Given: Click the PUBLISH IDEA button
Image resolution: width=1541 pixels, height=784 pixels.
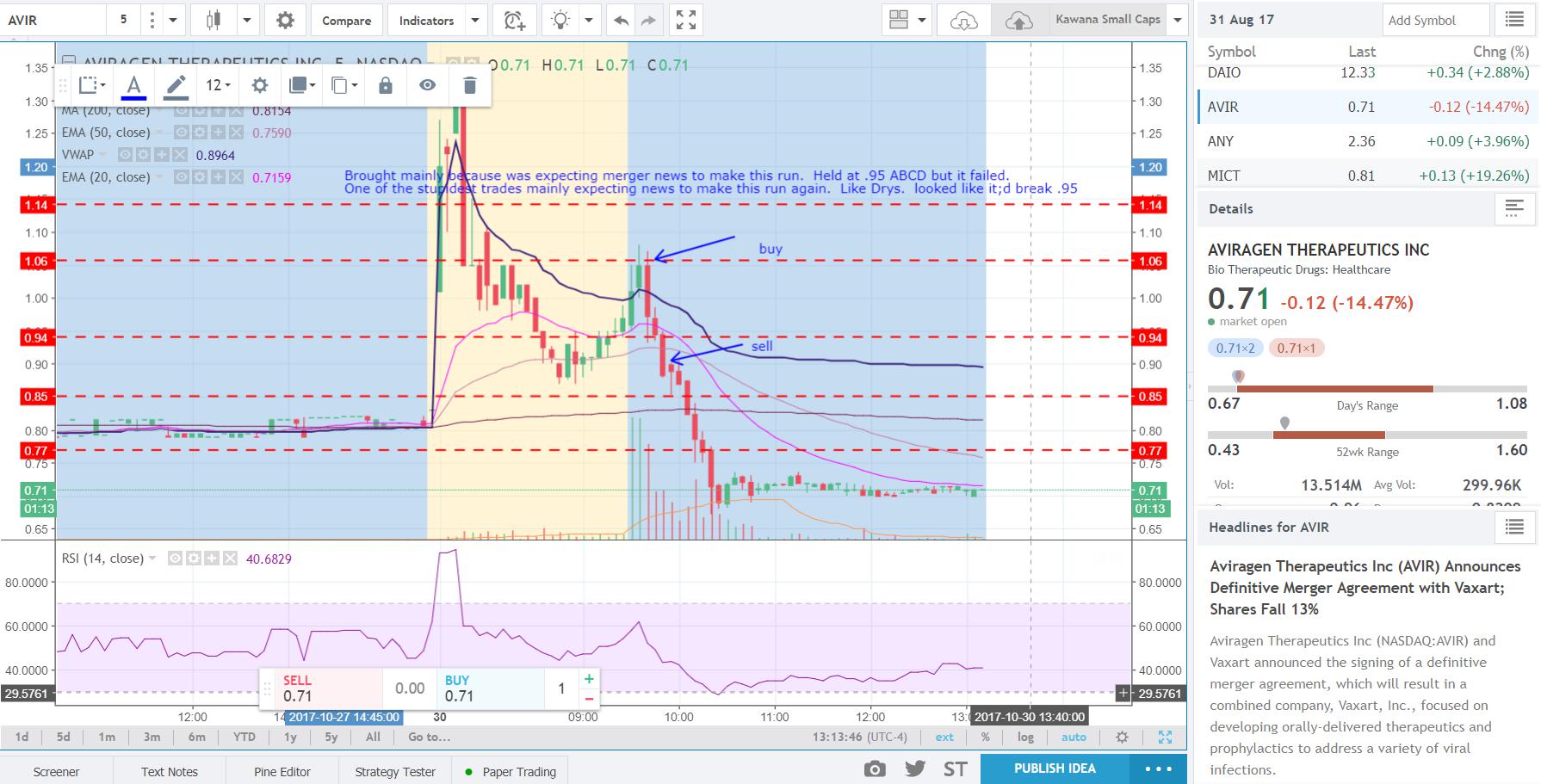Looking at the screenshot, I should click(1055, 769).
